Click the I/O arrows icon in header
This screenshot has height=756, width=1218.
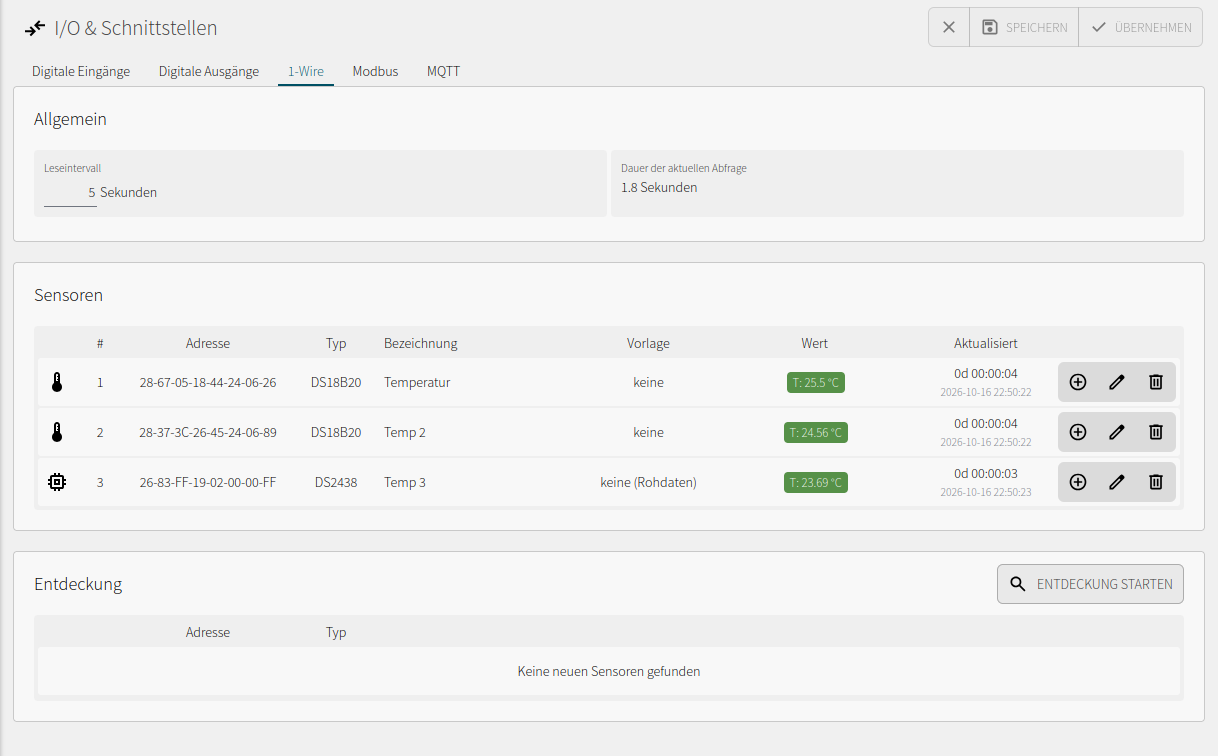coord(35,28)
